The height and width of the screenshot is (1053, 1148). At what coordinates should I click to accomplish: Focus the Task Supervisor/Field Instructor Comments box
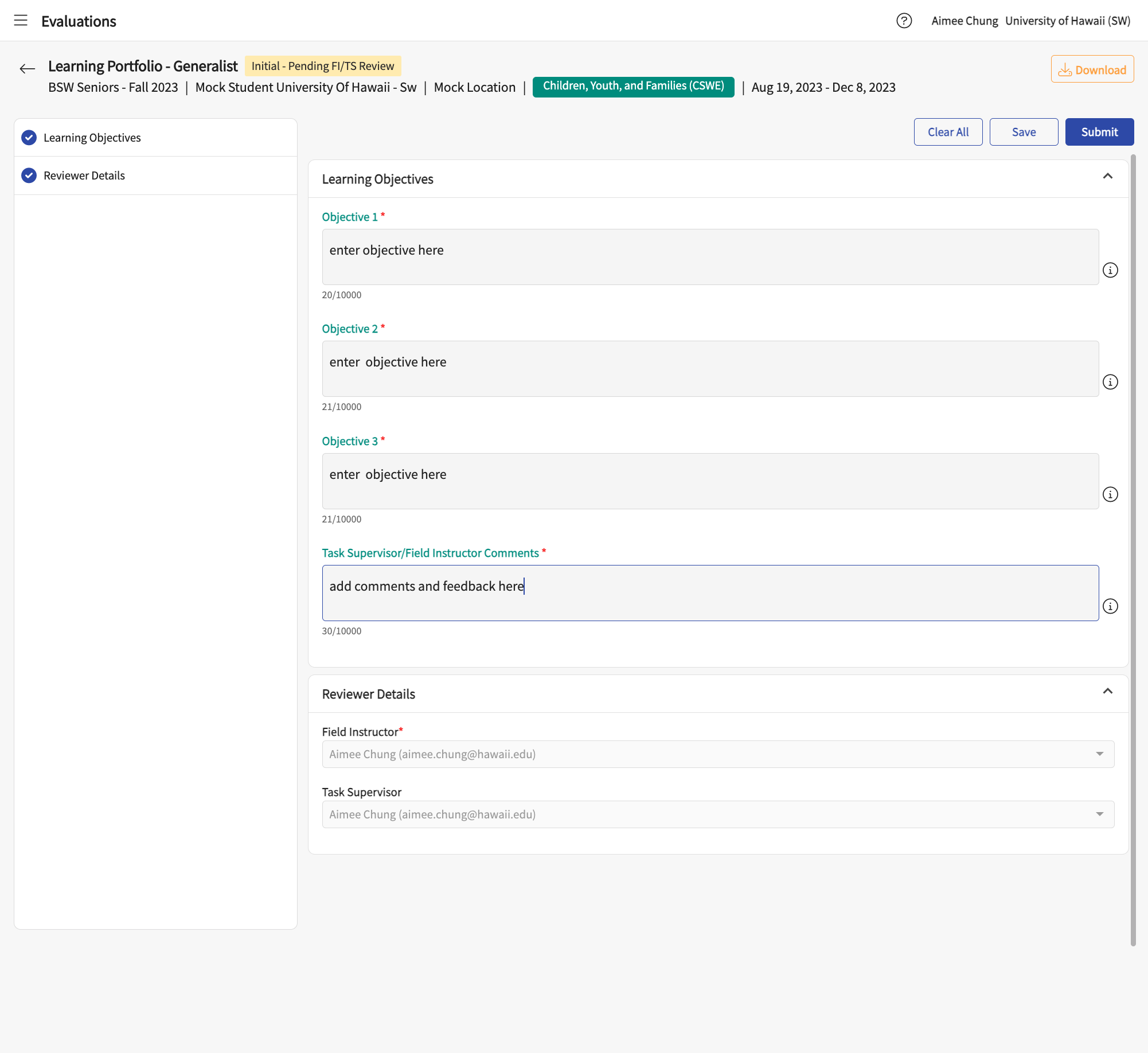[x=710, y=593]
